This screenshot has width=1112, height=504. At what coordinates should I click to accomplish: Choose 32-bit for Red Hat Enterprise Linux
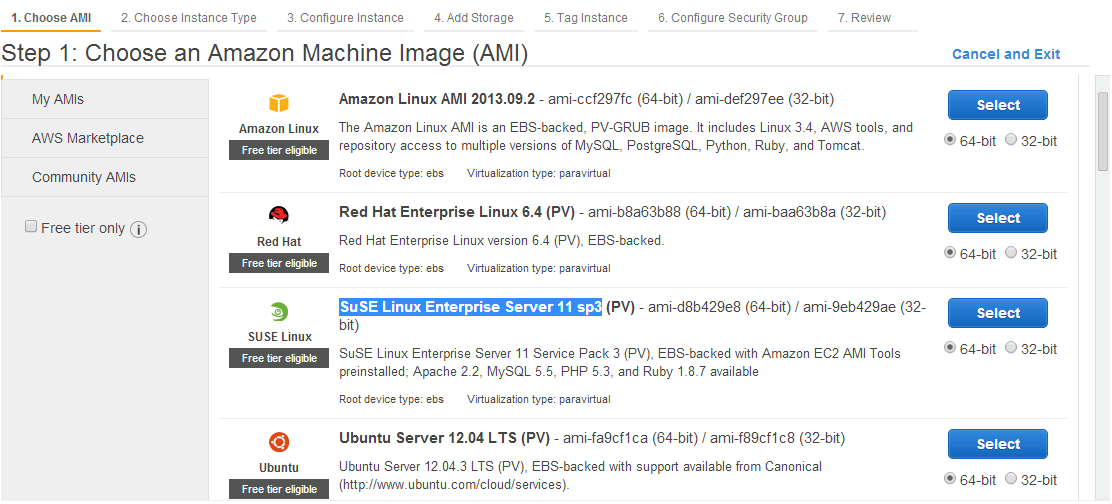click(1011, 252)
